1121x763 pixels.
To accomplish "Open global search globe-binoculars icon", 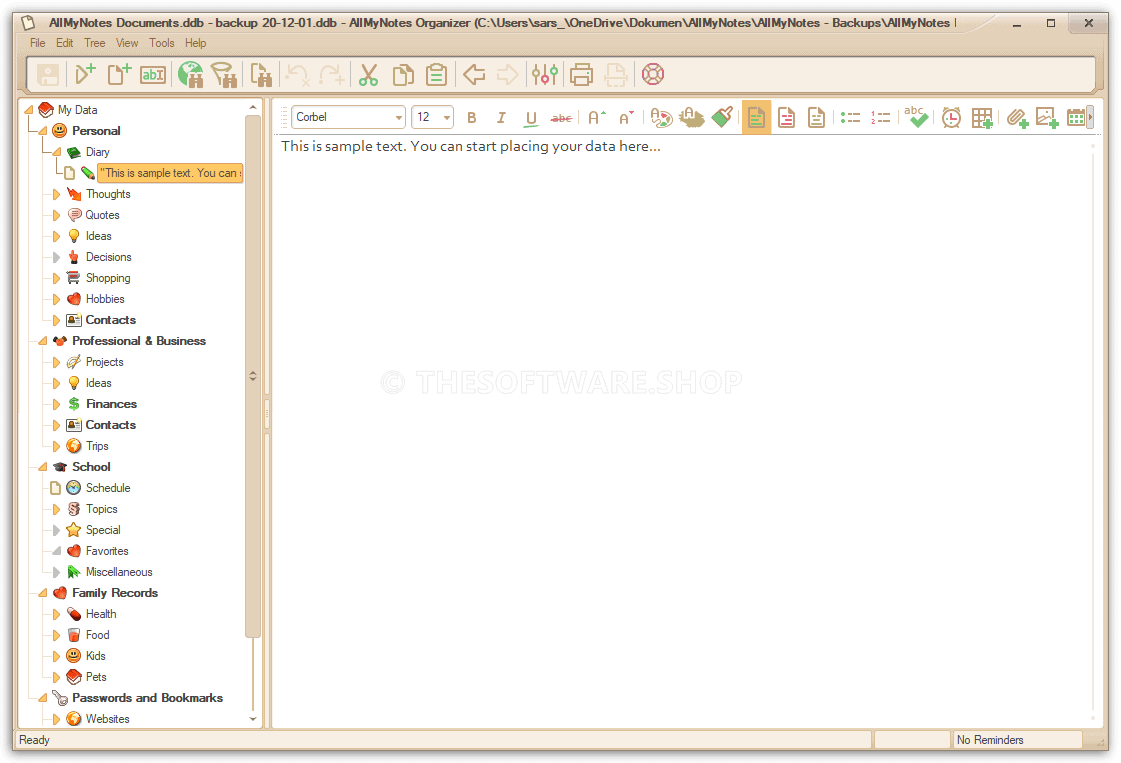I will point(191,74).
